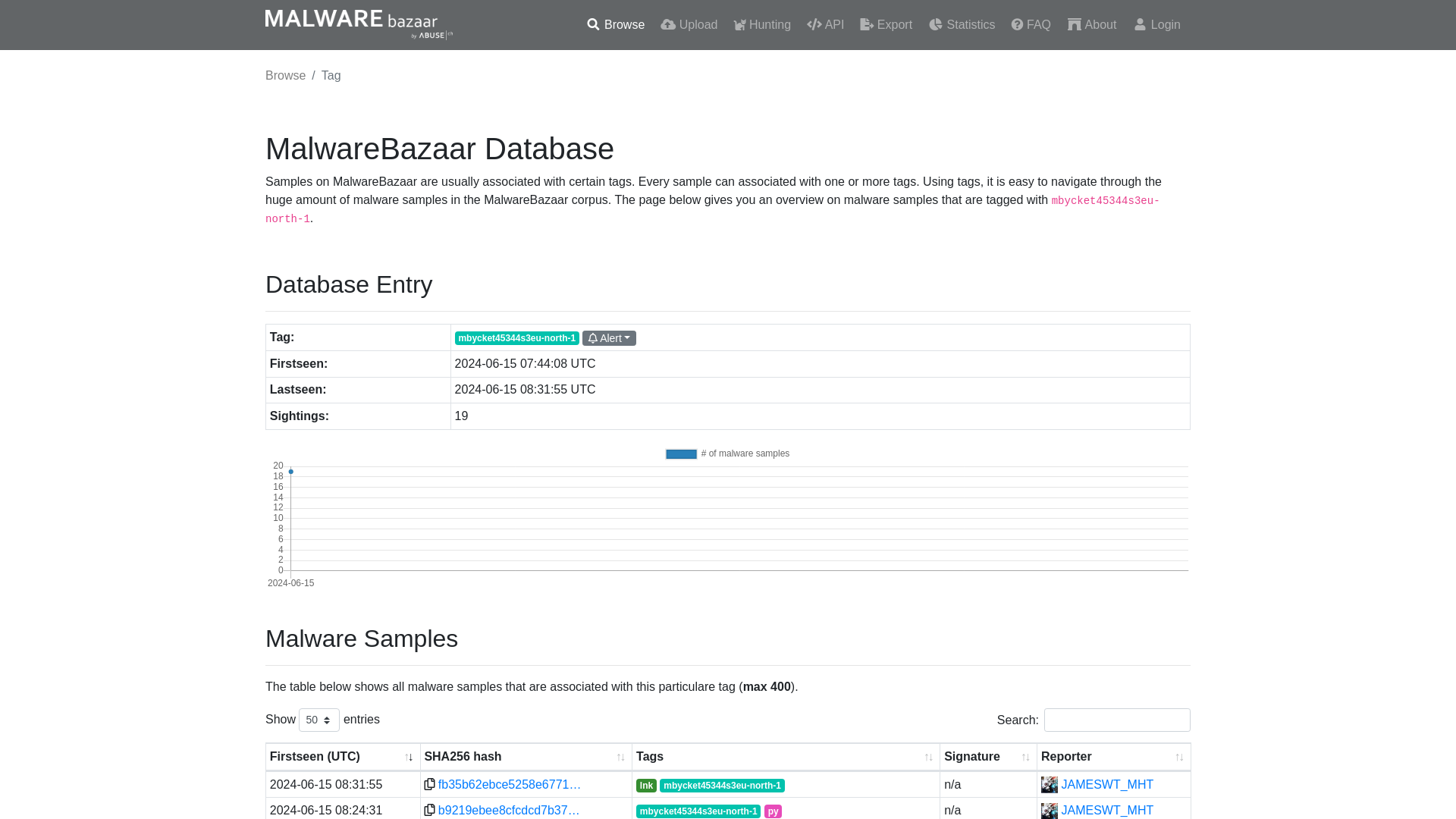The height and width of the screenshot is (819, 1456).
Task: Sort by Tags column
Action: pos(786,757)
